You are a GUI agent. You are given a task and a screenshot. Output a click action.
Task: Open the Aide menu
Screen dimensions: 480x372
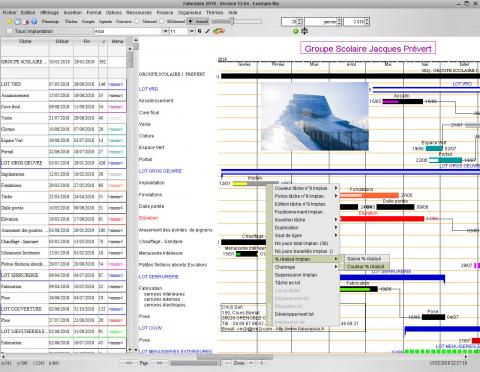pos(233,12)
